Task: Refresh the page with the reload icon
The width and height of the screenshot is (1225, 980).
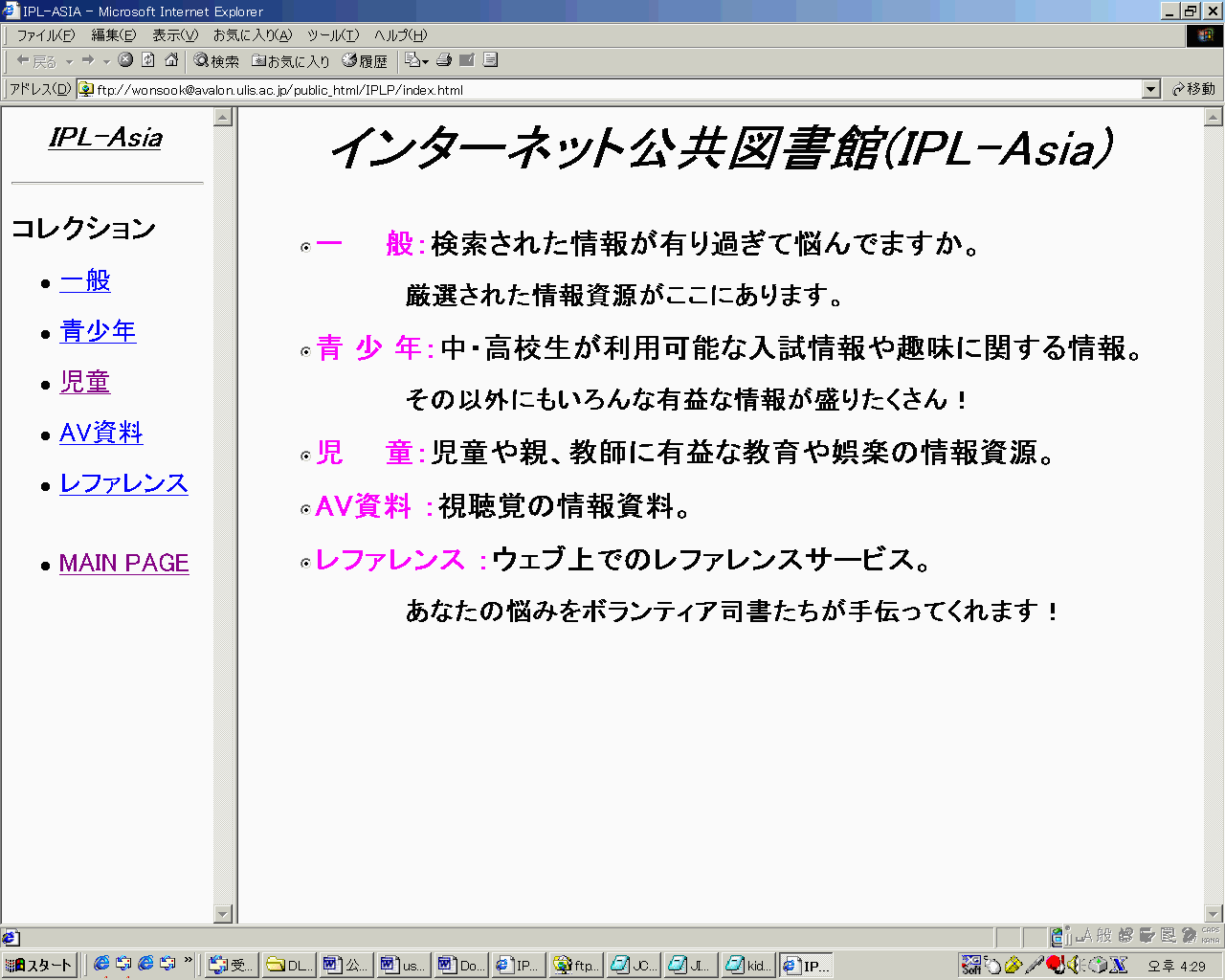Action: 146,59
